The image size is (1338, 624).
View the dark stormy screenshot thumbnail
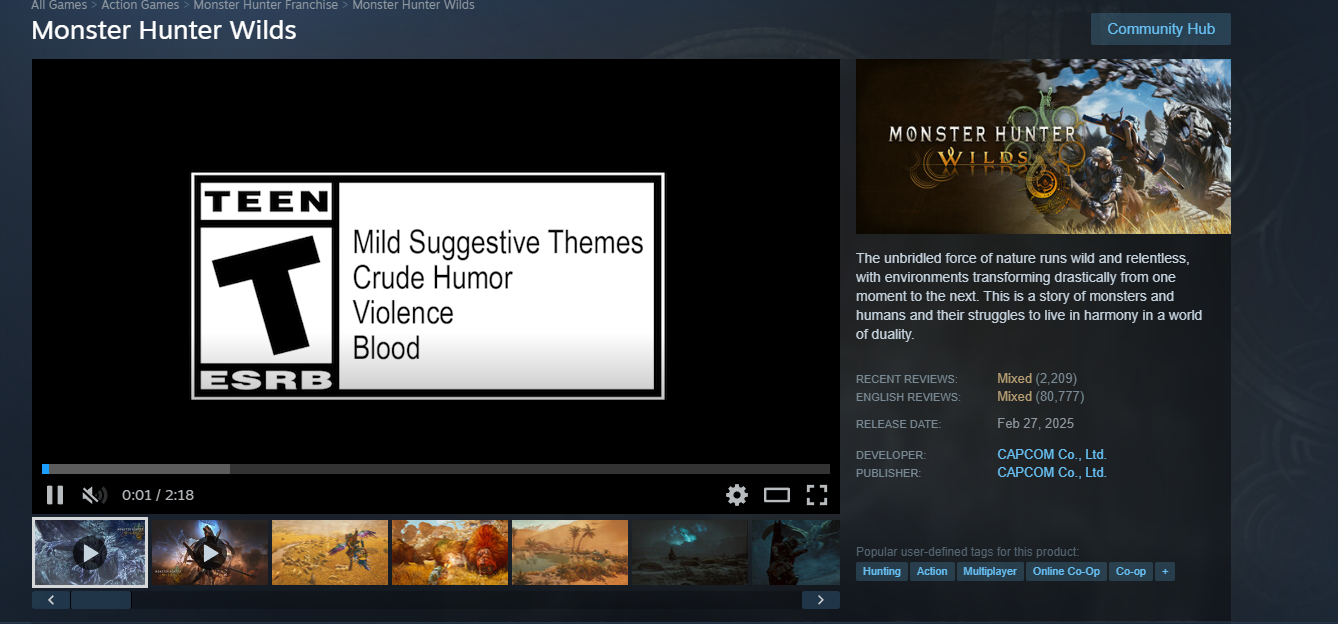[x=690, y=552]
